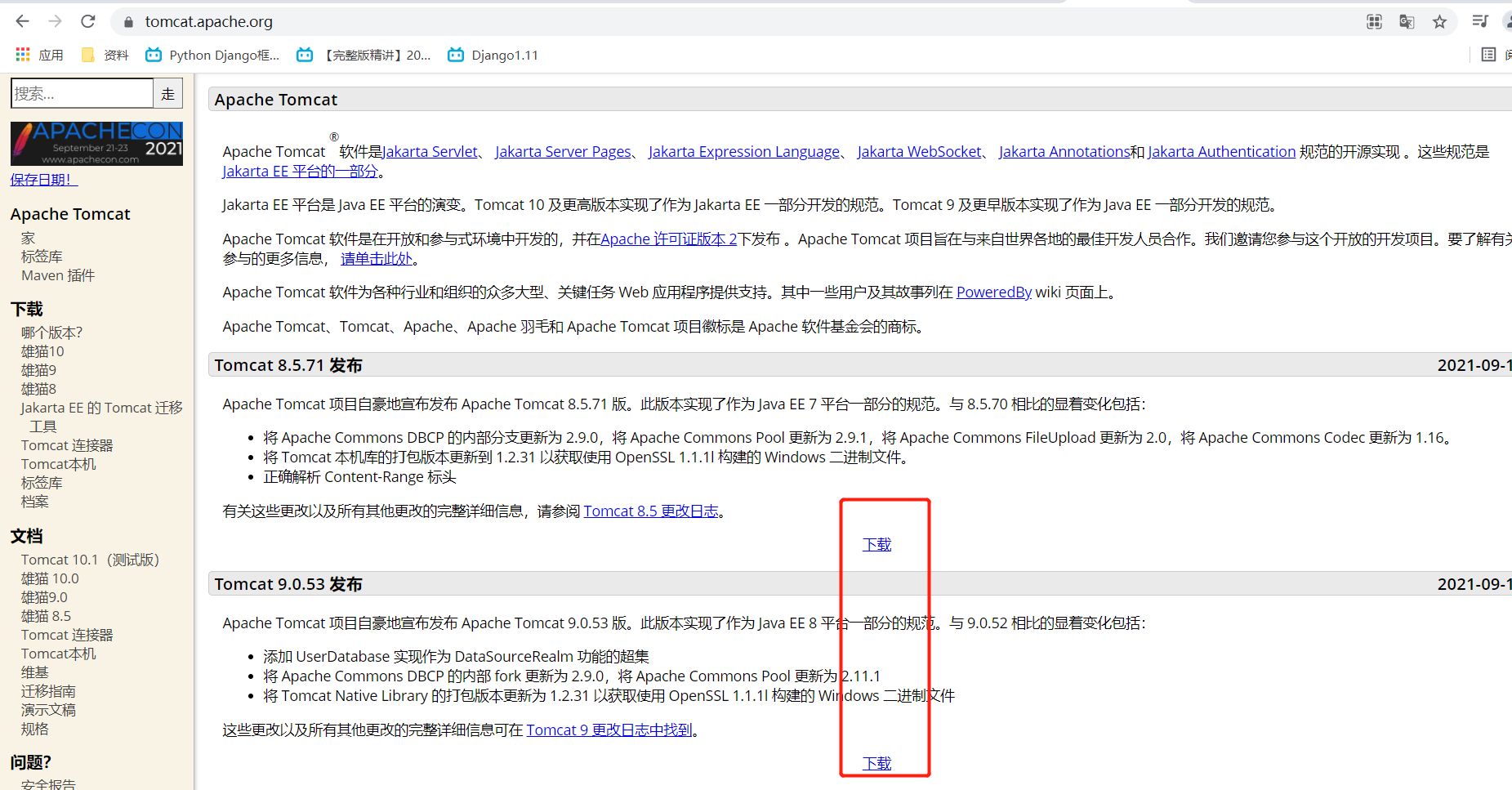This screenshot has height=790, width=1512.
Task: Open 雄猫10 download link
Action: 42,351
